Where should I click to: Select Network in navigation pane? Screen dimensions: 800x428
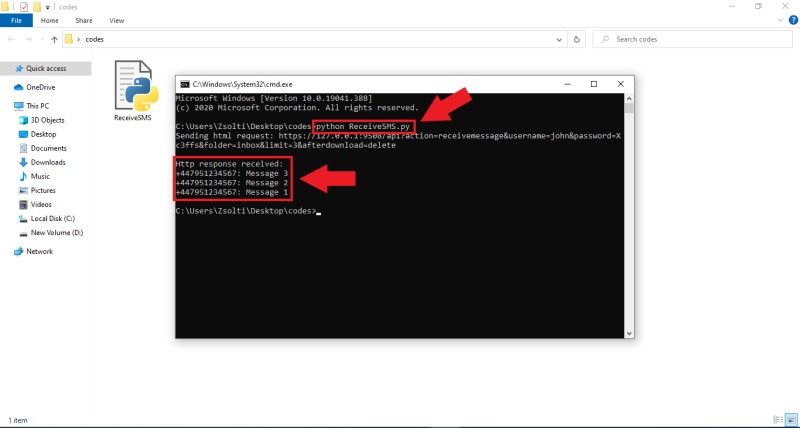[x=39, y=251]
